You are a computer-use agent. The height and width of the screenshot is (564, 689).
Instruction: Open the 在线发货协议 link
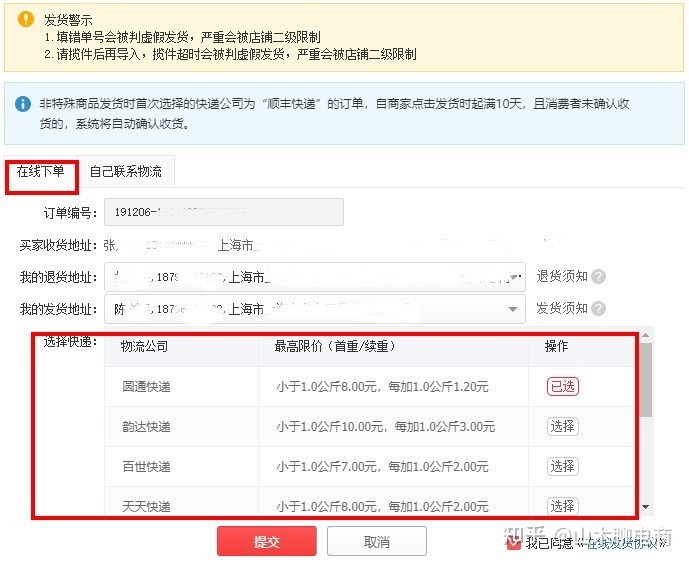coord(626,542)
